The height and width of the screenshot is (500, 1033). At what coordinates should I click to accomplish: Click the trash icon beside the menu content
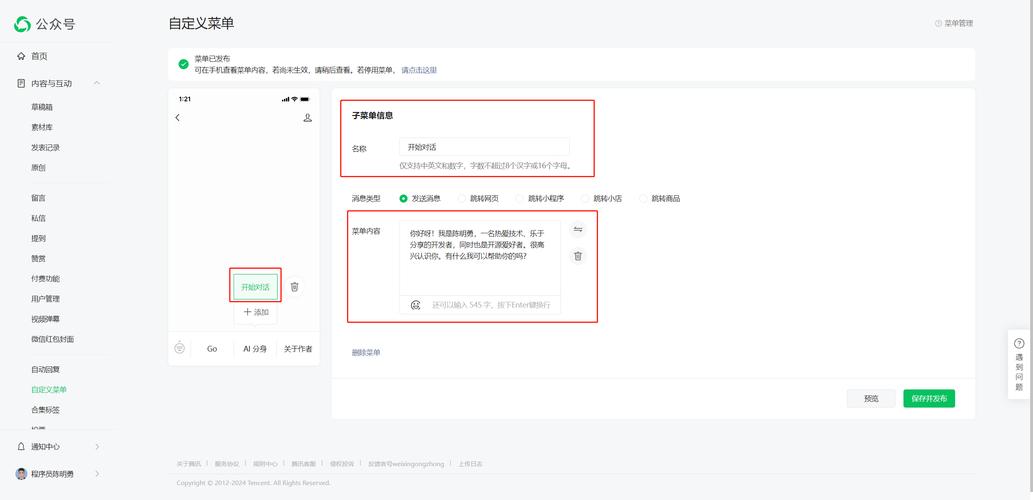(x=578, y=256)
